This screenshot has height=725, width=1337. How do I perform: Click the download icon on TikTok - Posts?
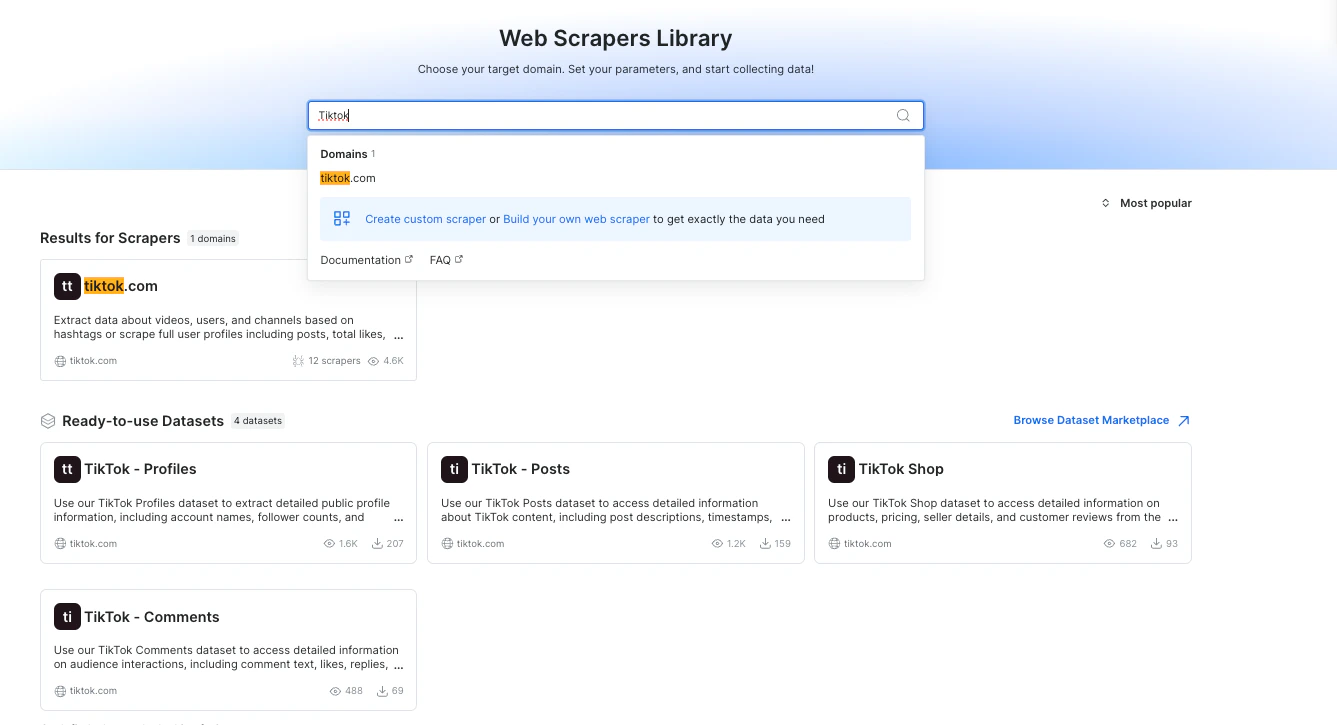pyautogui.click(x=765, y=544)
